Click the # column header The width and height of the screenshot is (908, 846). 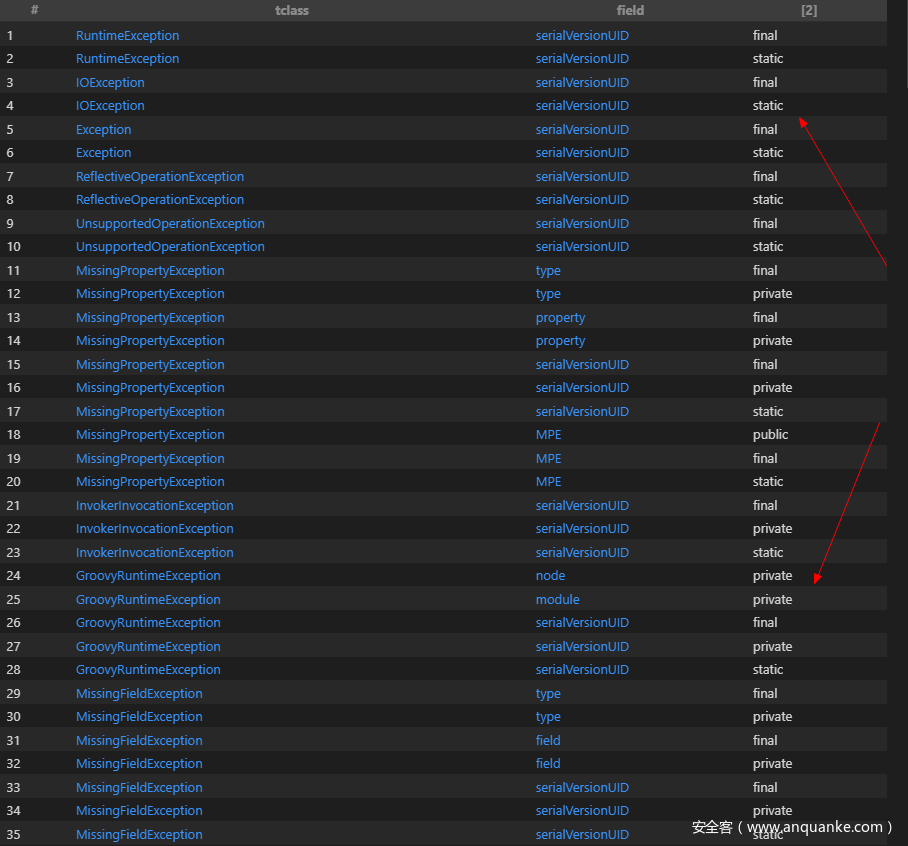point(34,10)
